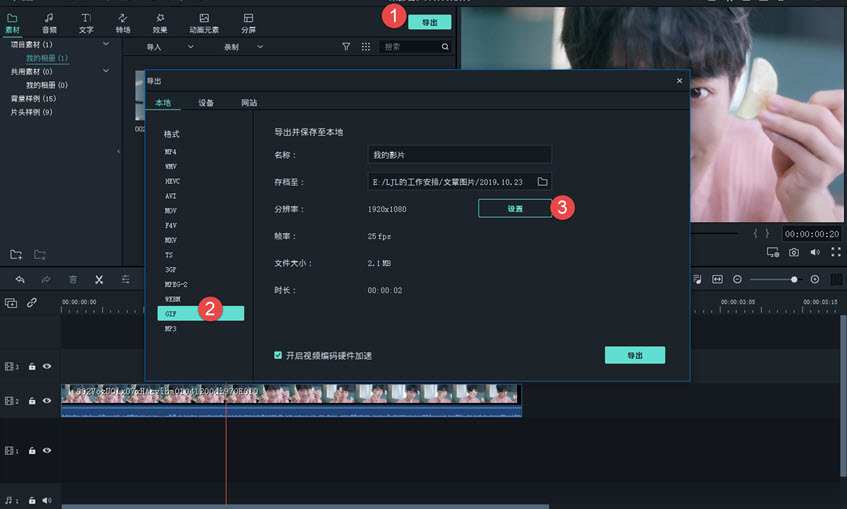Hide video track 3 with eye icon
Viewport: 847px width, 509px height.
[x=47, y=366]
